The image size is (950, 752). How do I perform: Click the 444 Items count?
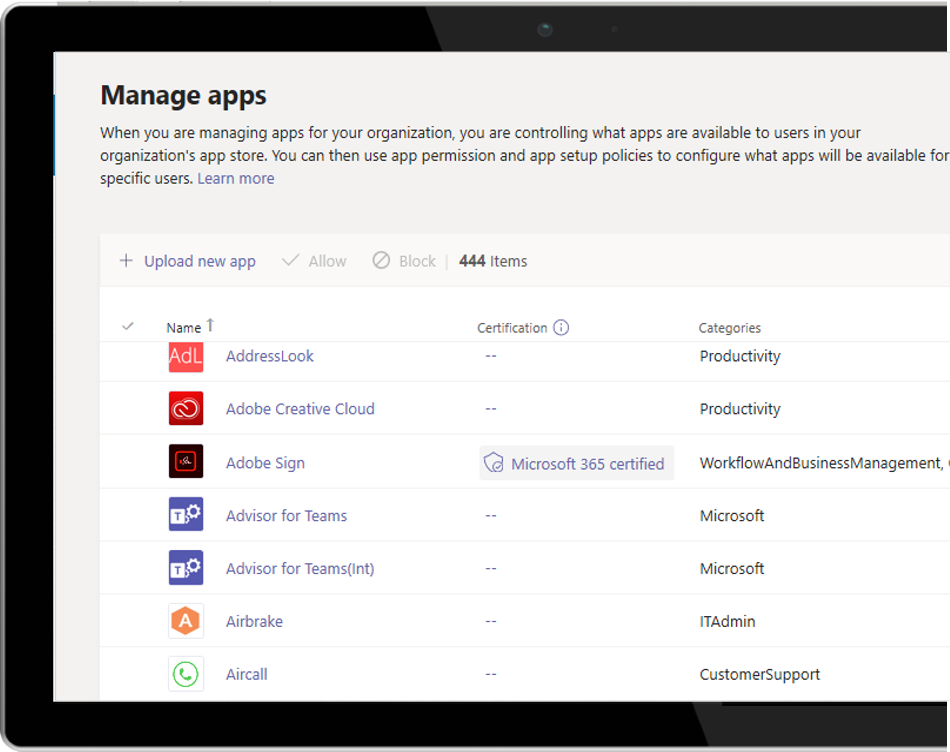493,261
